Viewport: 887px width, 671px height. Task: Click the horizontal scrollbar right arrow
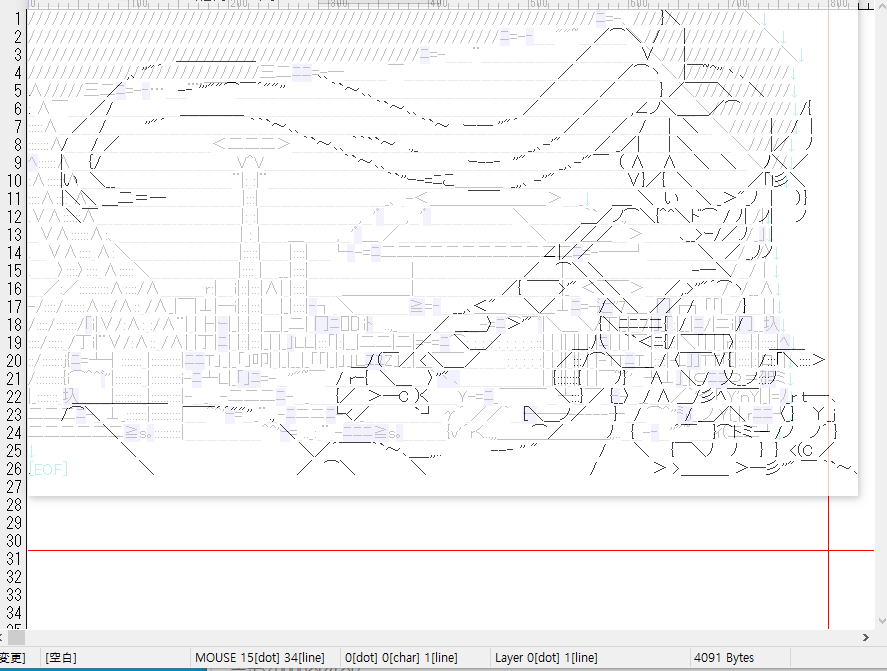tap(866, 637)
